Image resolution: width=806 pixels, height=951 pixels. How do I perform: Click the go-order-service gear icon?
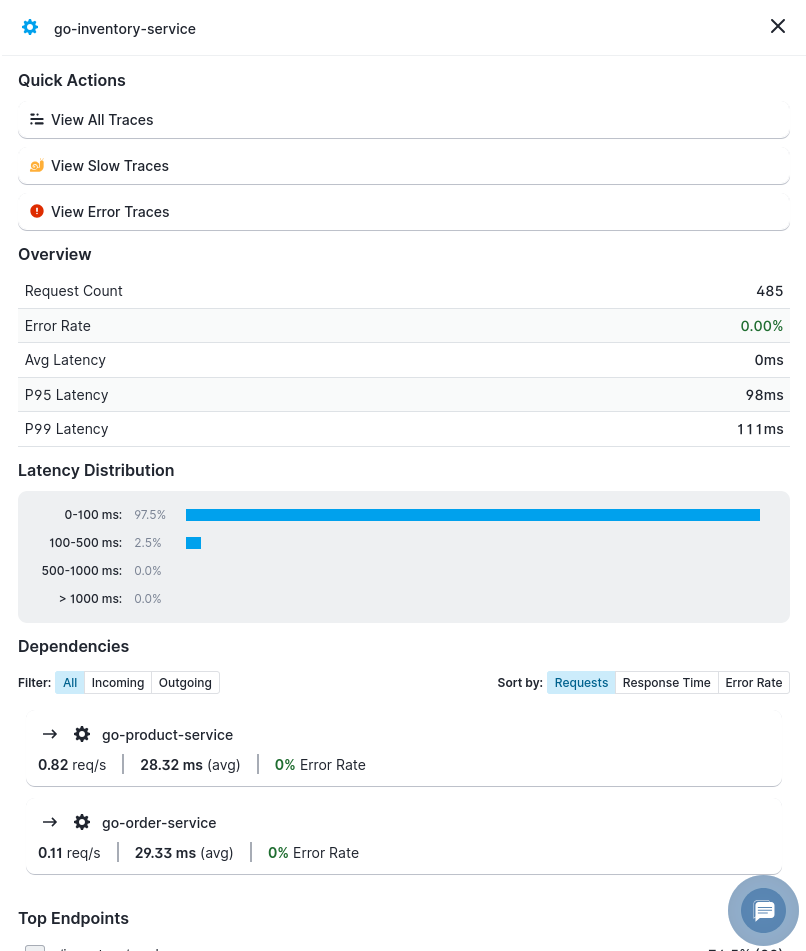tap(82, 822)
